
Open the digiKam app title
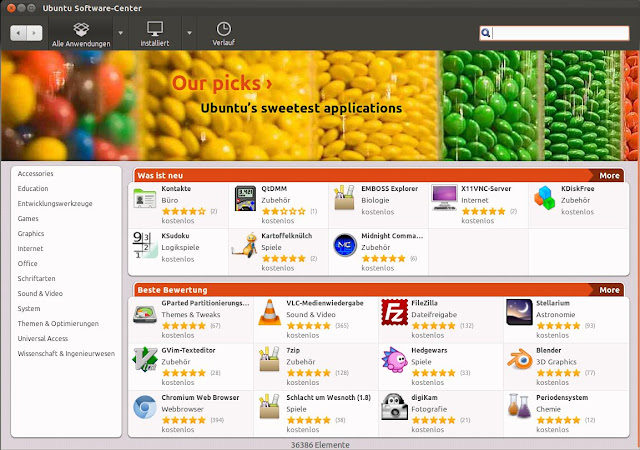coord(424,397)
